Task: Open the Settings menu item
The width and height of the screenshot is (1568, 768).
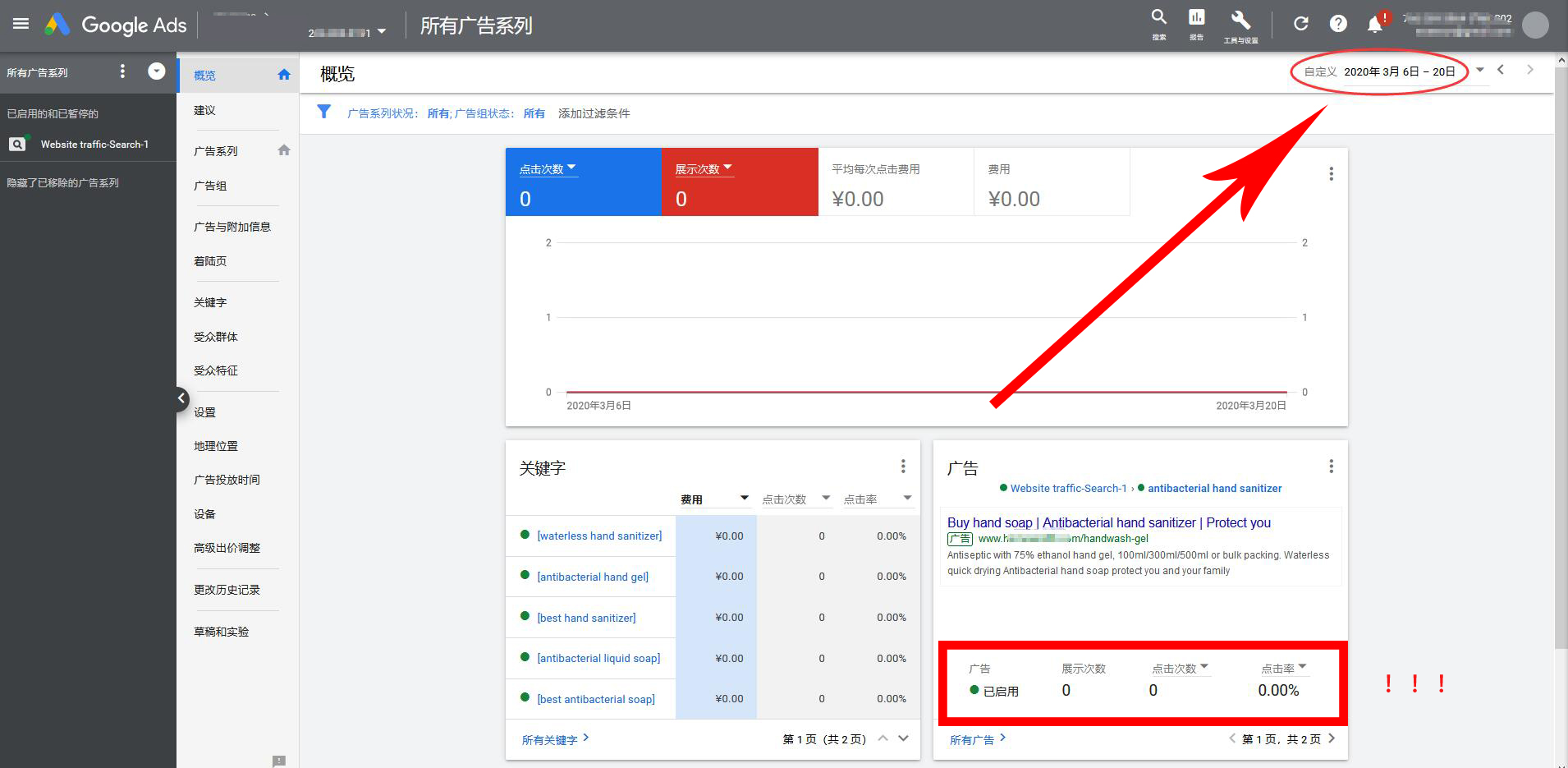Action: coord(204,412)
